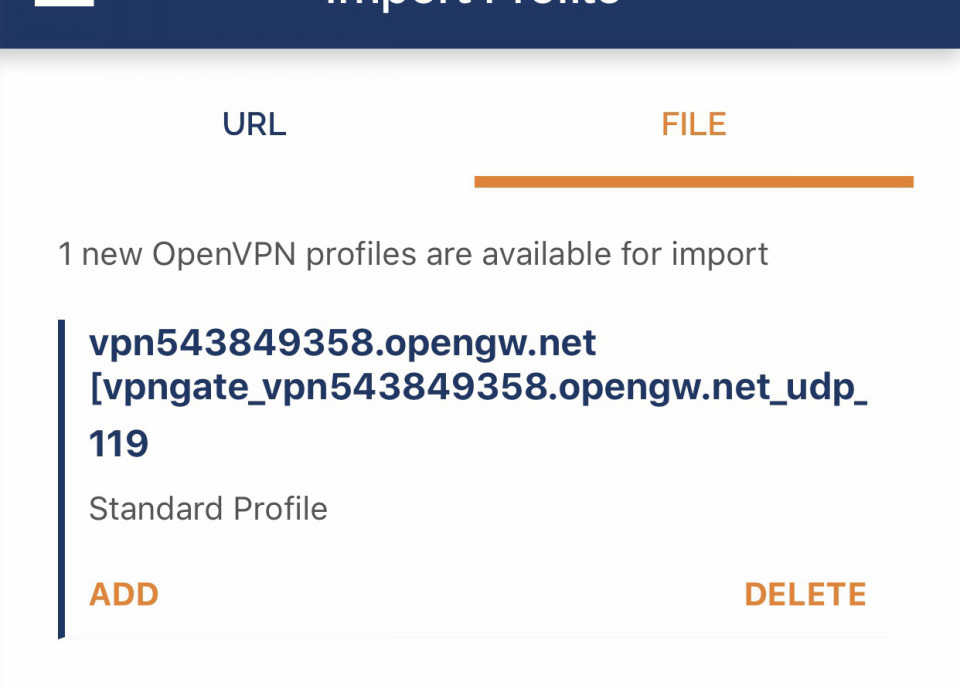Click the vpn543849358.opengw.net profile heading
The width and height of the screenshot is (960, 688).
(342, 343)
